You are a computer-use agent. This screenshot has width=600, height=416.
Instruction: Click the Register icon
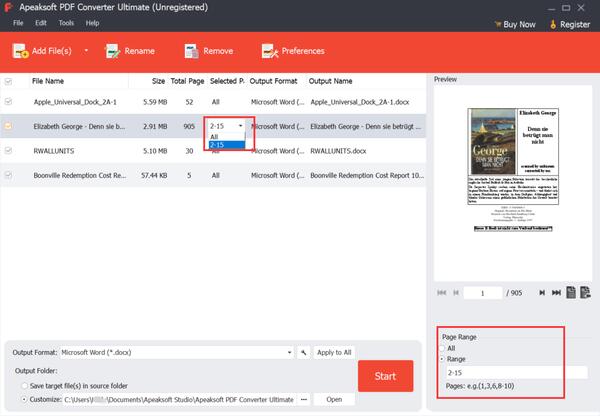coord(553,22)
